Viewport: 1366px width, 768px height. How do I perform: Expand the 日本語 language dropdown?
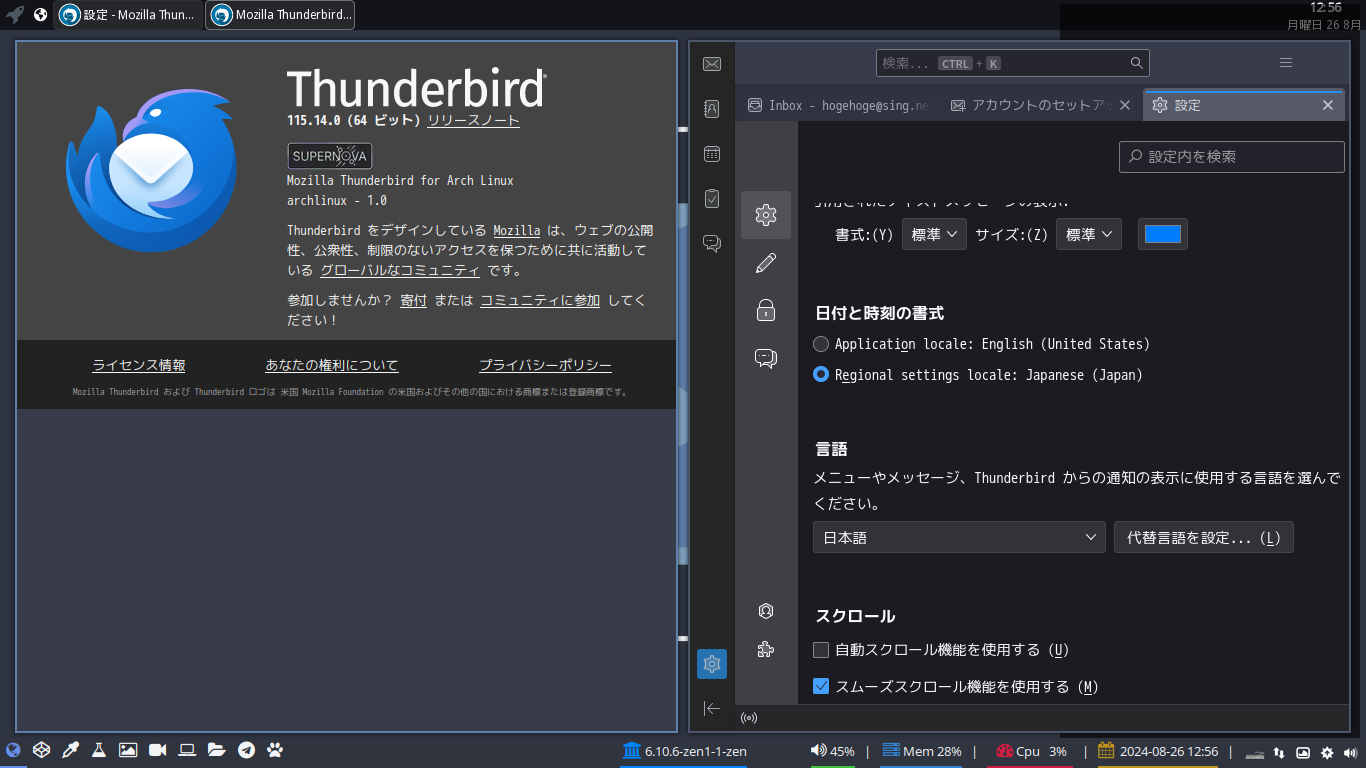tap(959, 537)
